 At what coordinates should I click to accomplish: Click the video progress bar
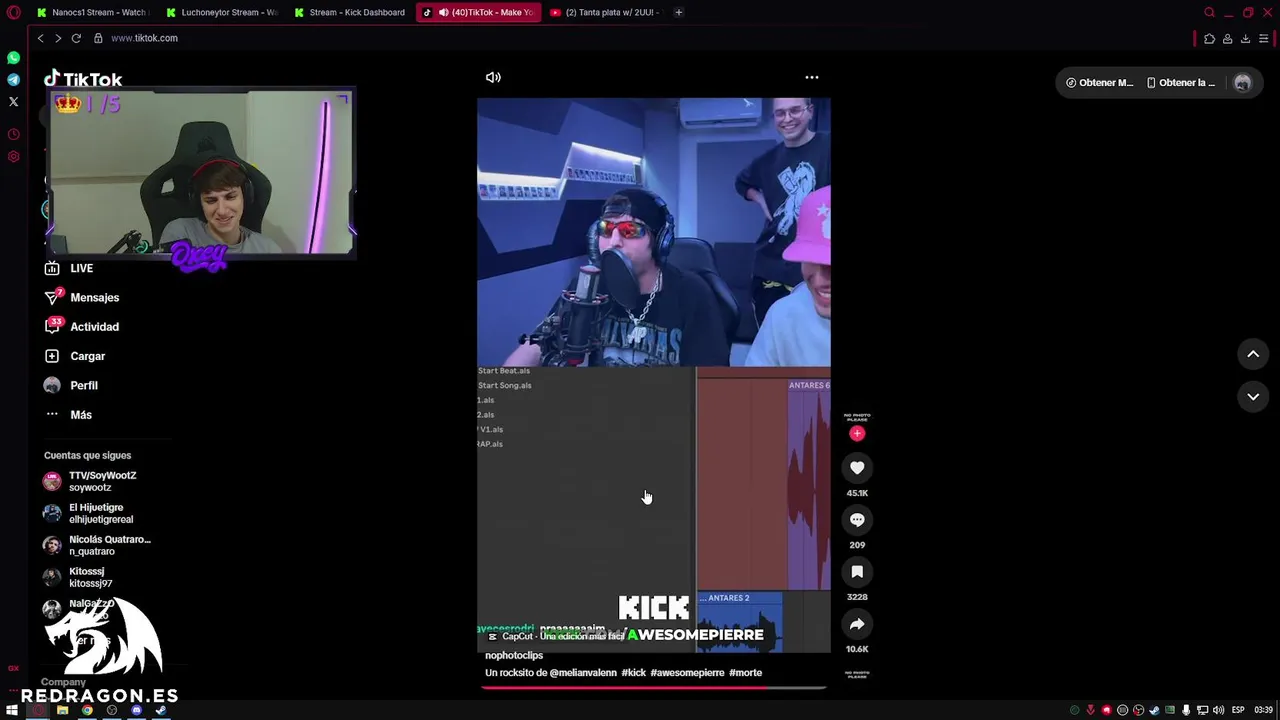(654, 687)
